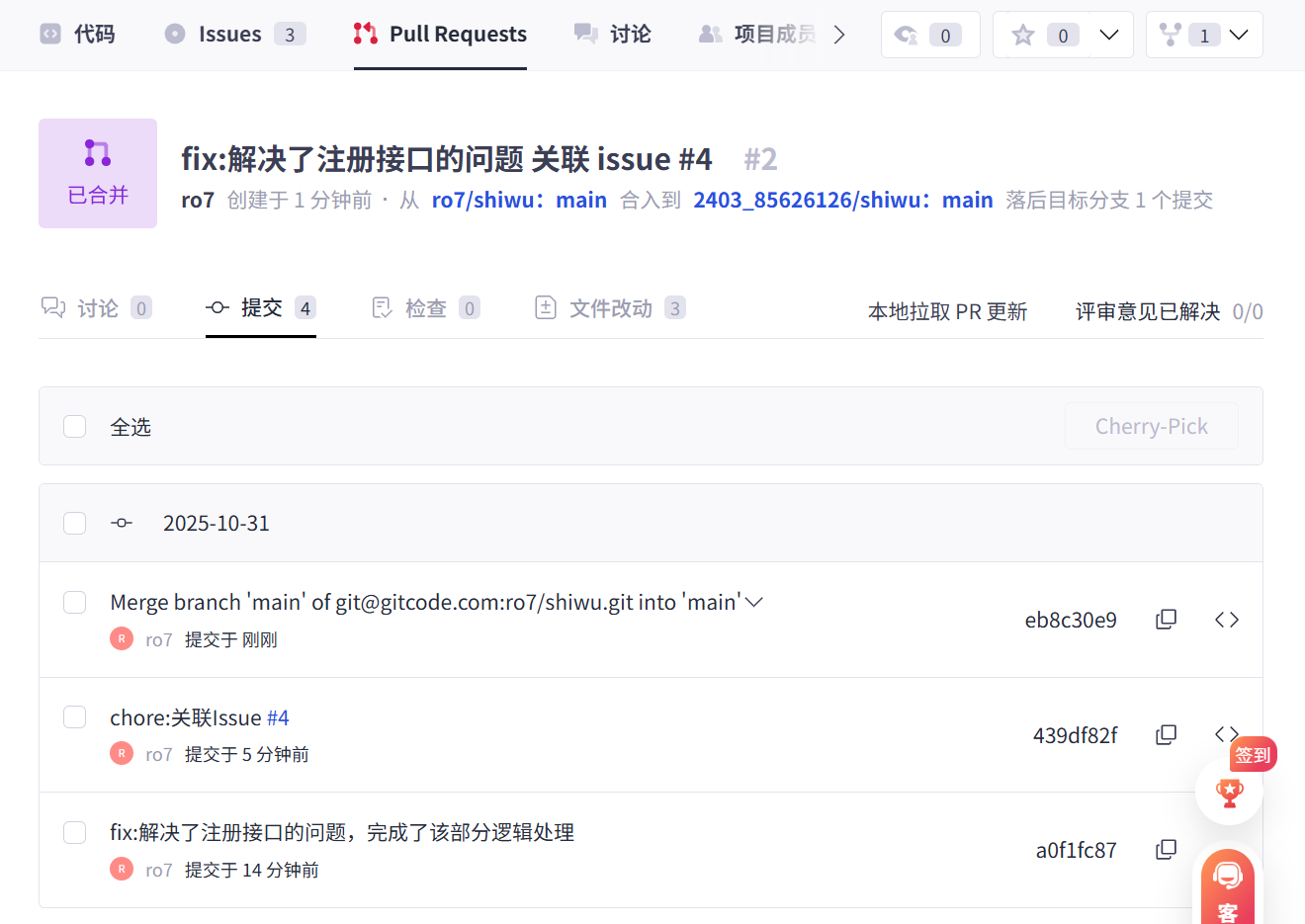This screenshot has width=1305, height=924.
Task: Select the 提交 commits sub-tab
Action: pos(261,308)
